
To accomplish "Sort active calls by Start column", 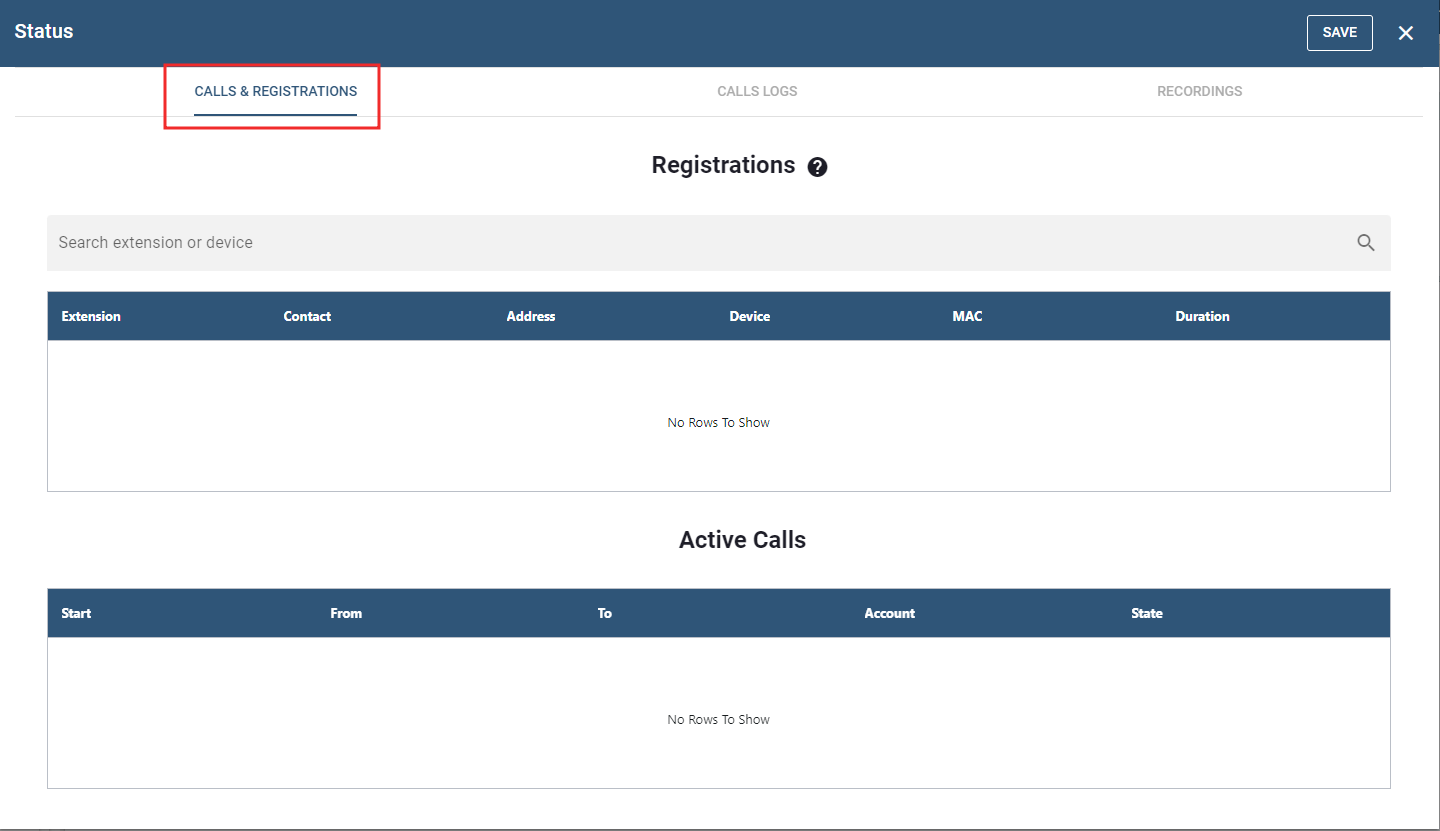I will (x=76, y=613).
